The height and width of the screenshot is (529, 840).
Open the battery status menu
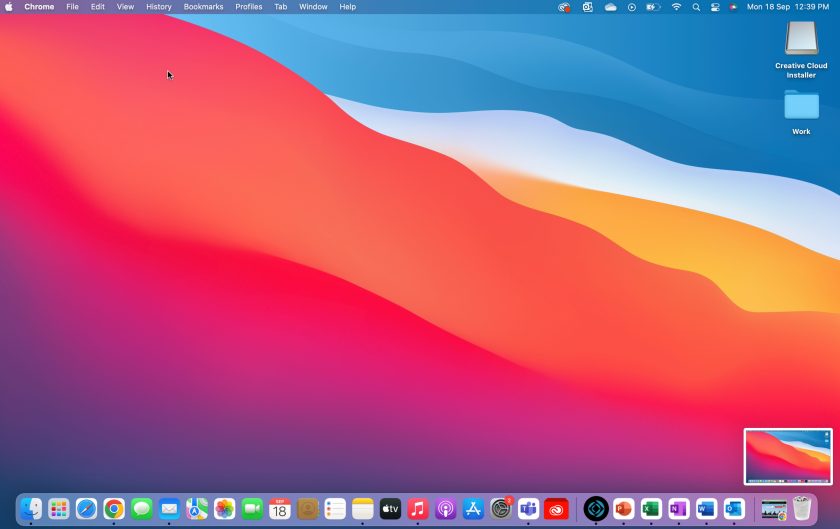pyautogui.click(x=653, y=7)
